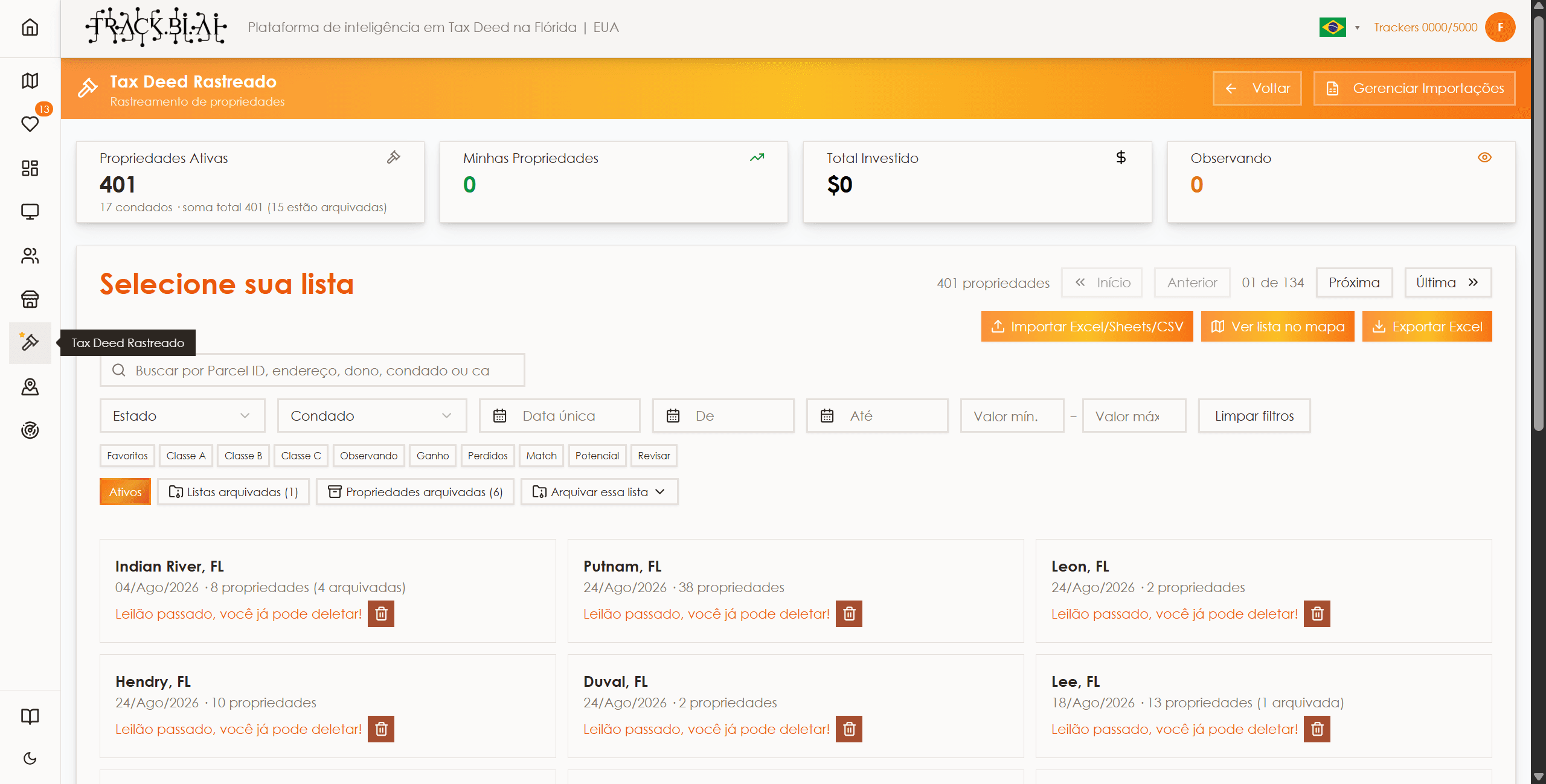Open the Estado dropdown

click(x=182, y=416)
